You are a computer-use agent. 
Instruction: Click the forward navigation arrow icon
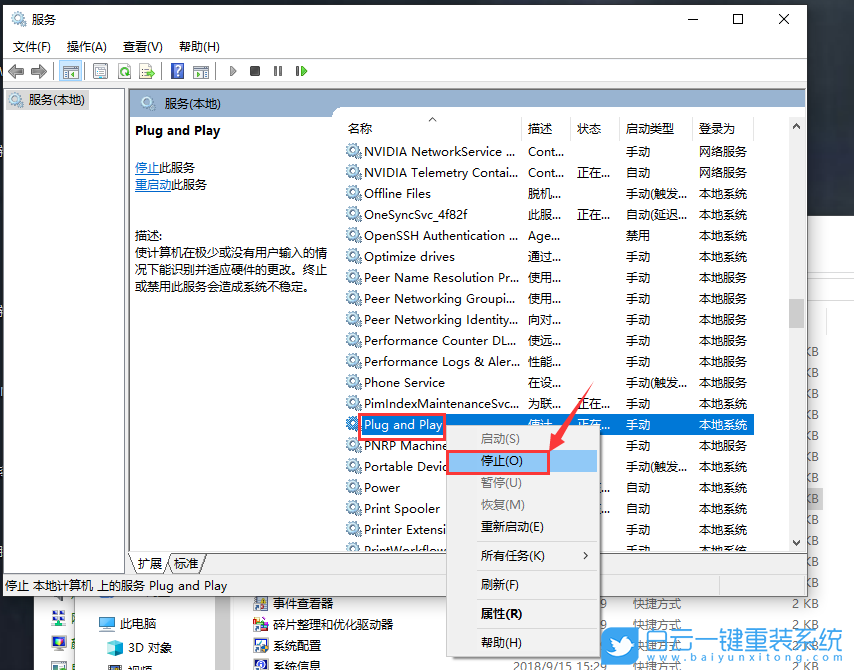click(x=39, y=71)
